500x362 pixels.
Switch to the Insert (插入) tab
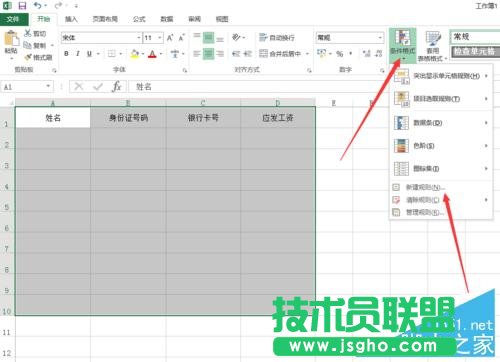click(71, 19)
